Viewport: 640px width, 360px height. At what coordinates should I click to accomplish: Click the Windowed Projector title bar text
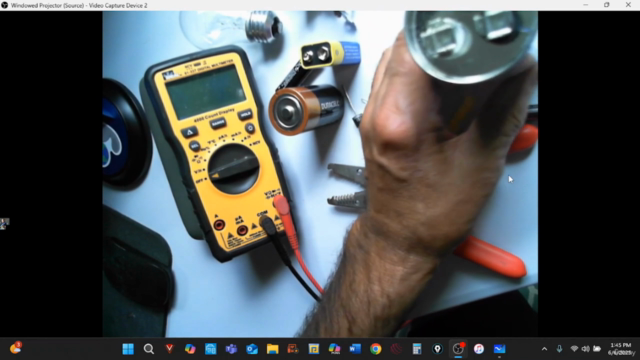coord(79,5)
